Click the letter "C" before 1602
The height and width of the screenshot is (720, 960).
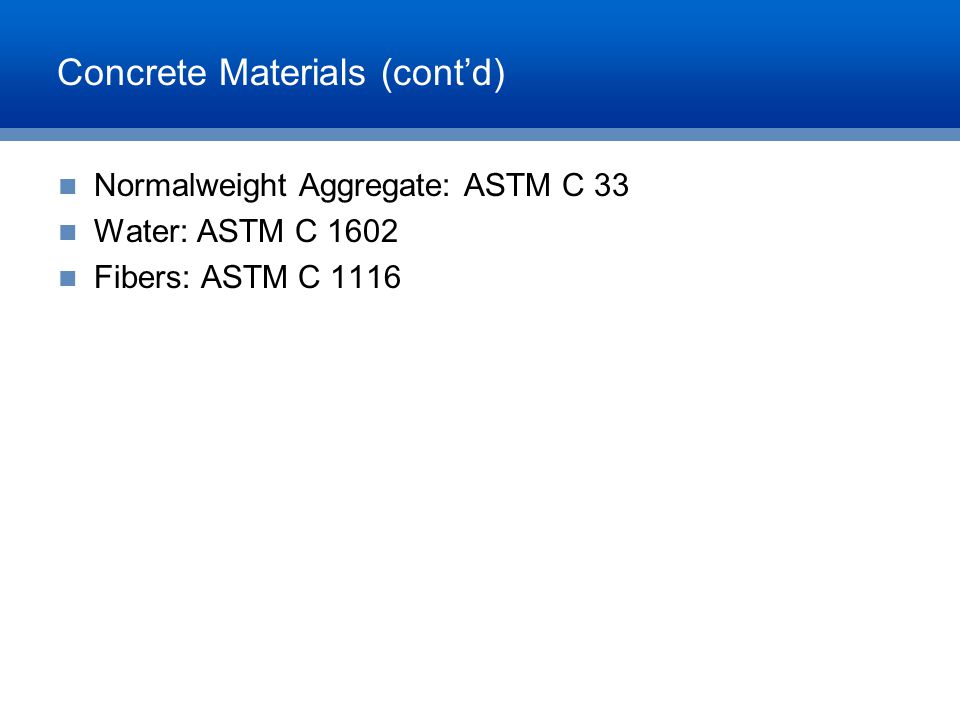tap(306, 231)
